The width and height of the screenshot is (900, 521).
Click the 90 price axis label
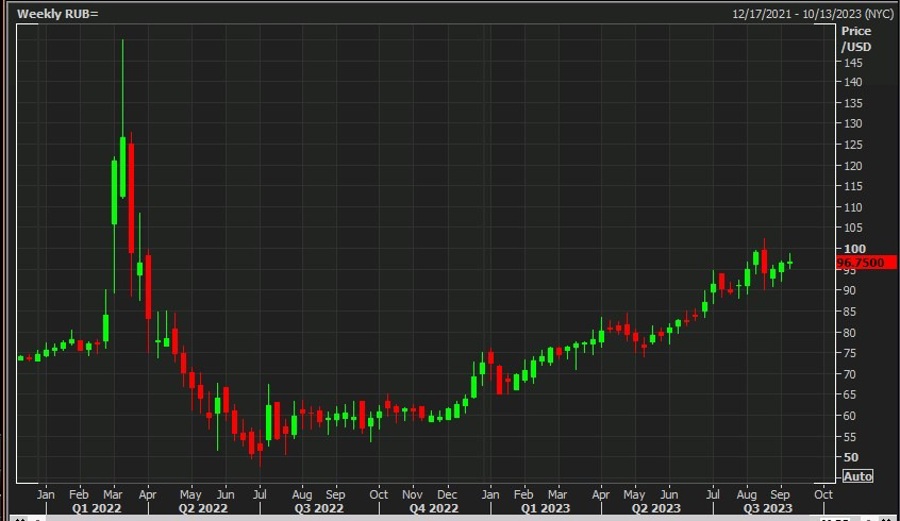(849, 290)
